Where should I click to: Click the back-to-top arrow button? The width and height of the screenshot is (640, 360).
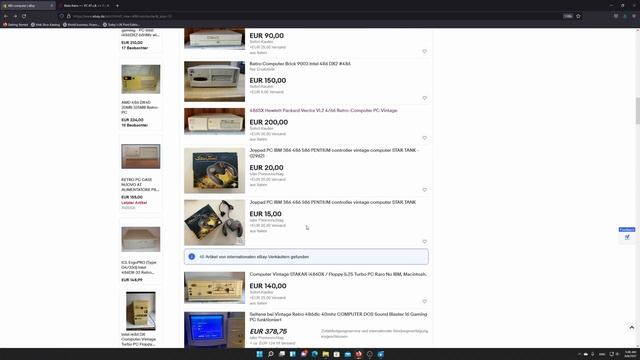click(631, 327)
